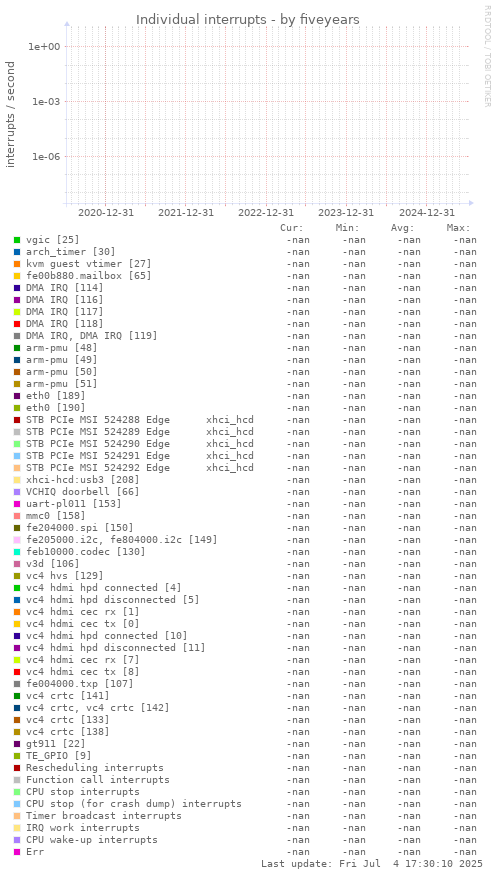Viewport: 497px width, 876px height.
Task: Click the 'vc4 hdmi cec rx [1]' label
Action: tap(83, 612)
